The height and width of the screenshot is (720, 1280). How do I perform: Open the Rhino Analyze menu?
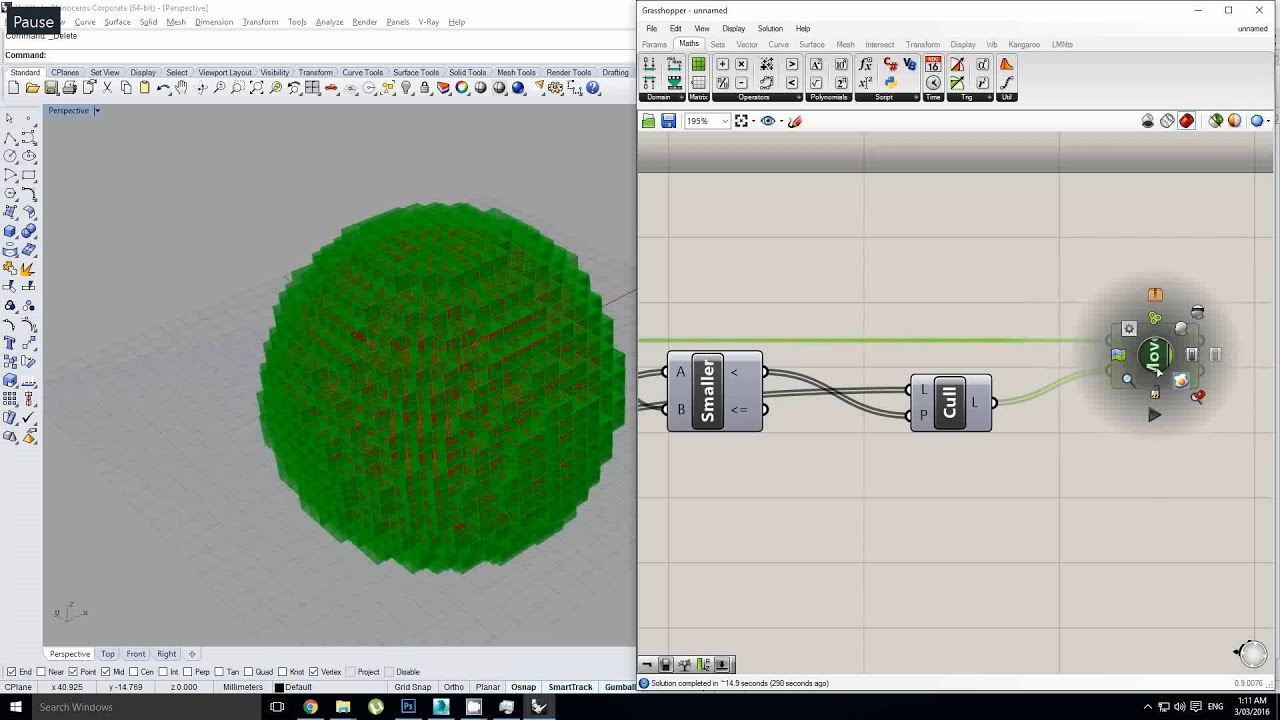(329, 22)
